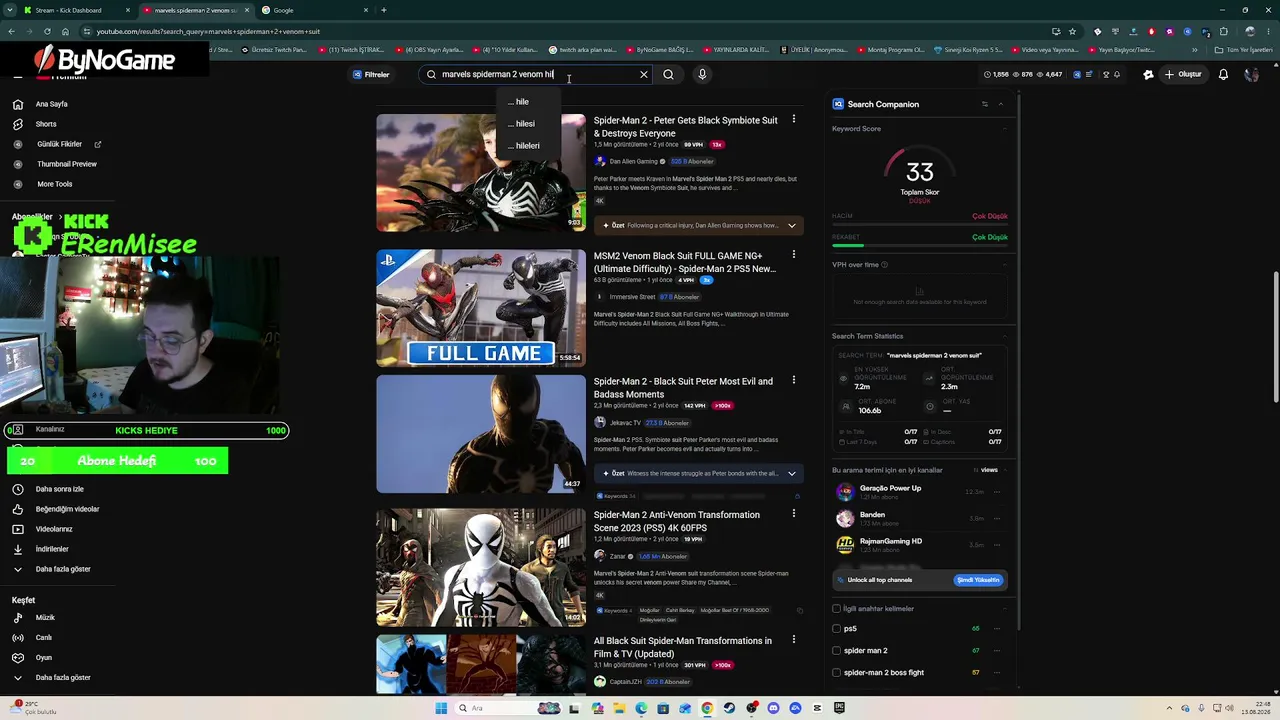Play the FULL GAME Venom Black Suit thumbnail

(x=481, y=308)
